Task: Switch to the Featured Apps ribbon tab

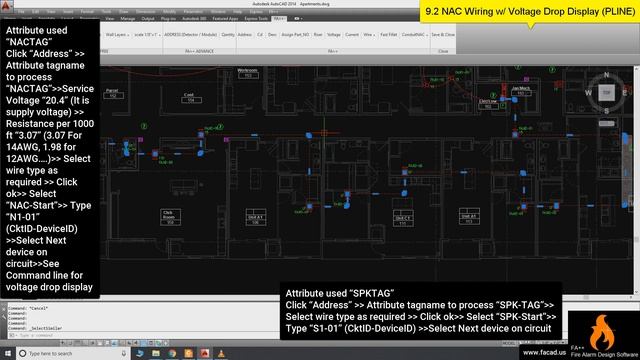Action: click(x=225, y=19)
